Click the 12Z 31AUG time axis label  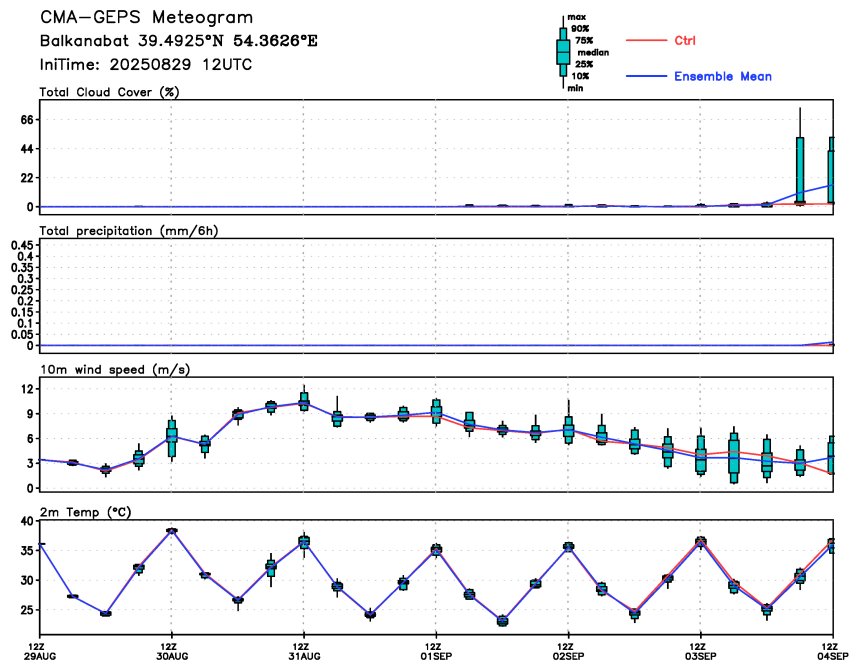pyautogui.click(x=304, y=651)
